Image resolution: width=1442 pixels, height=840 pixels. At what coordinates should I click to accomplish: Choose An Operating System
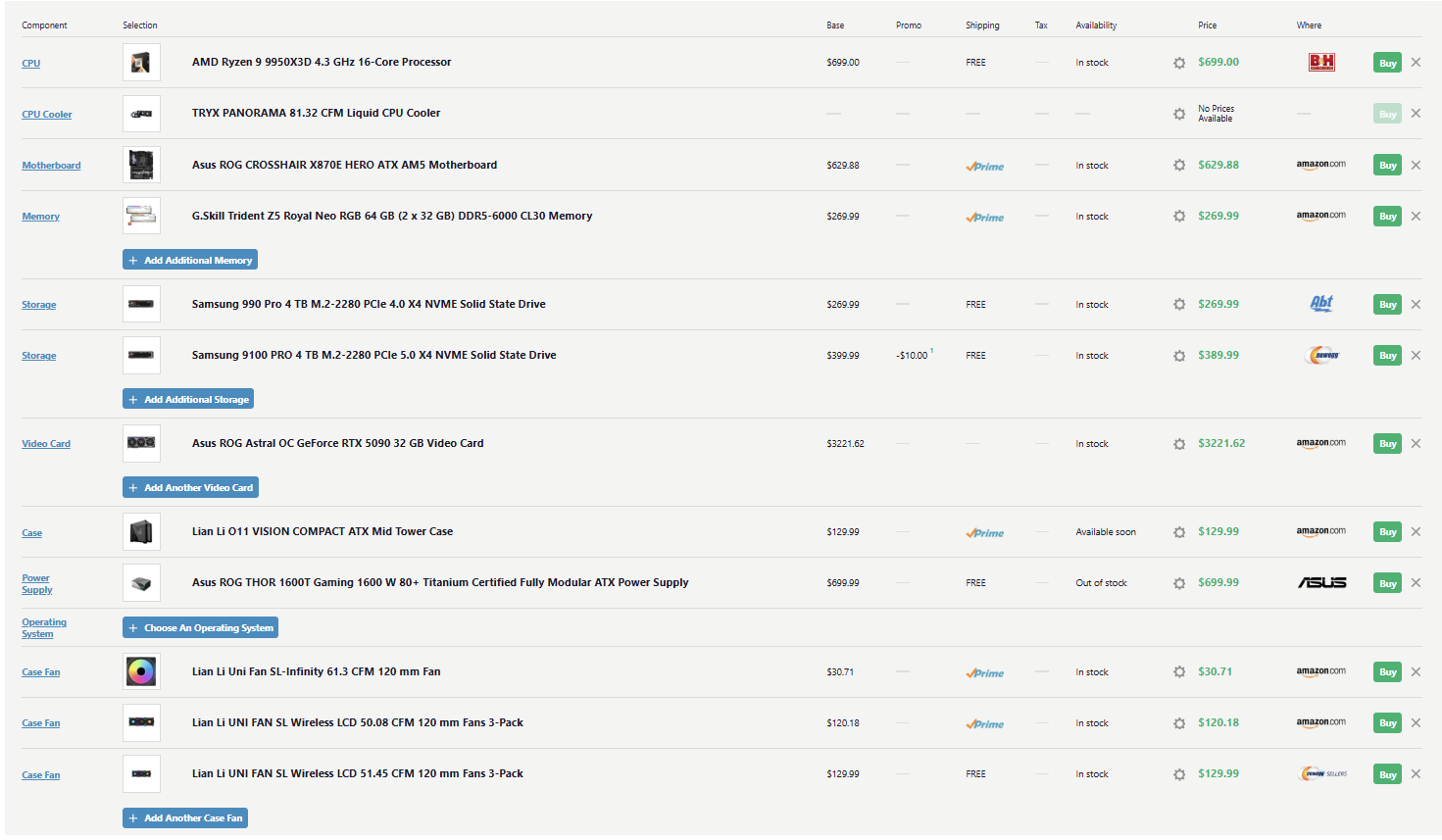coord(200,627)
